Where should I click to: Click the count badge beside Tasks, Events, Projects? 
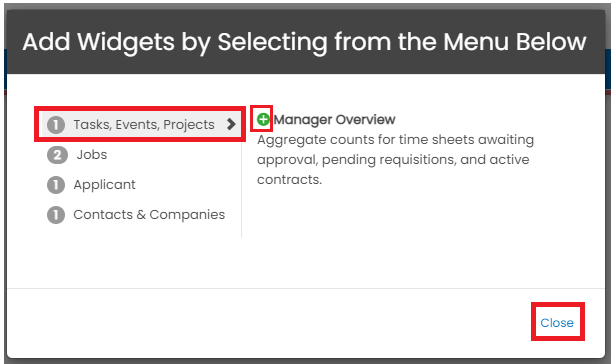(56, 125)
